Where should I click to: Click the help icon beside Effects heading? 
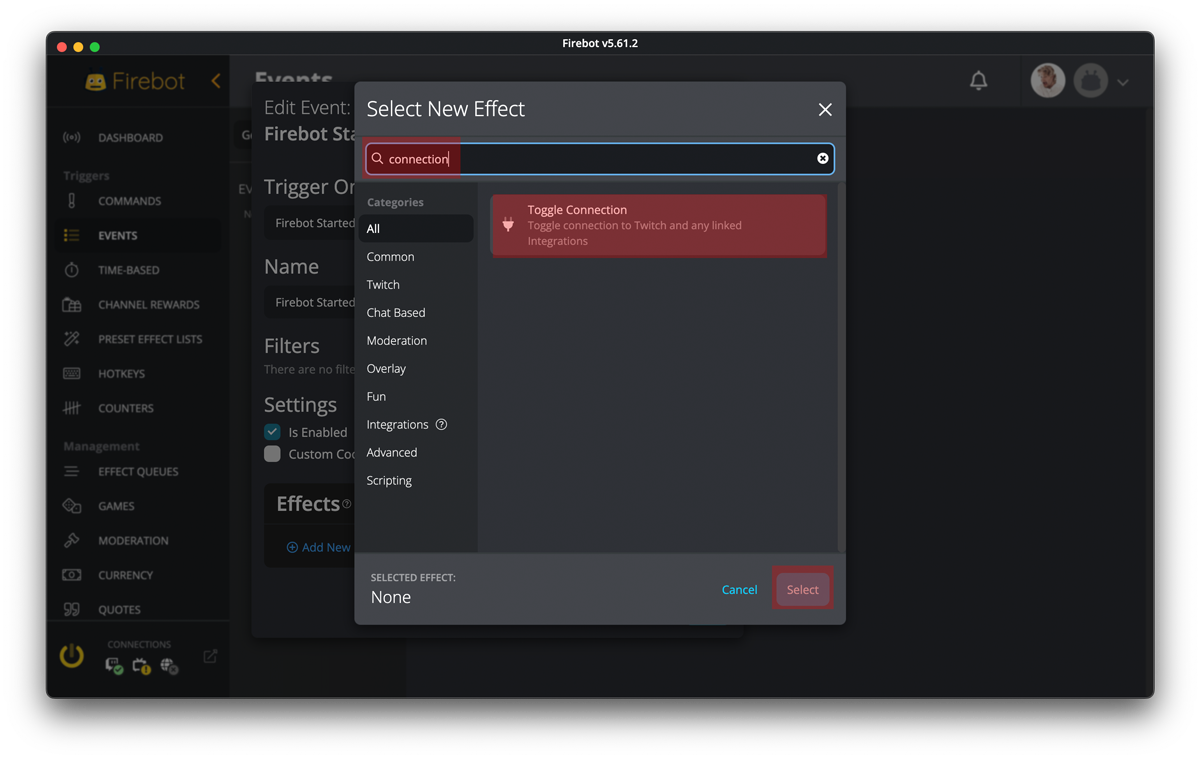347,504
